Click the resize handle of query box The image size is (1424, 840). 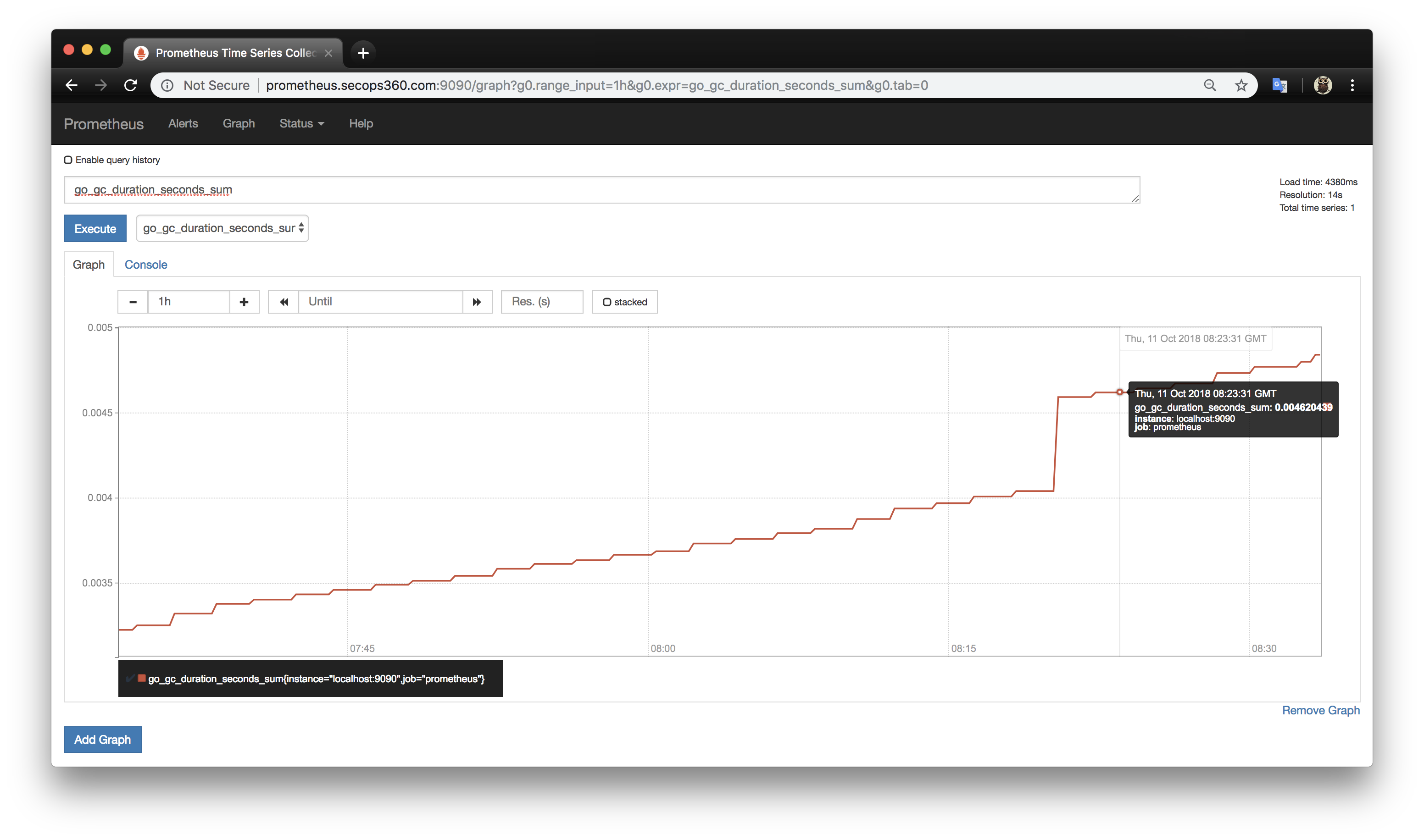(x=1135, y=199)
